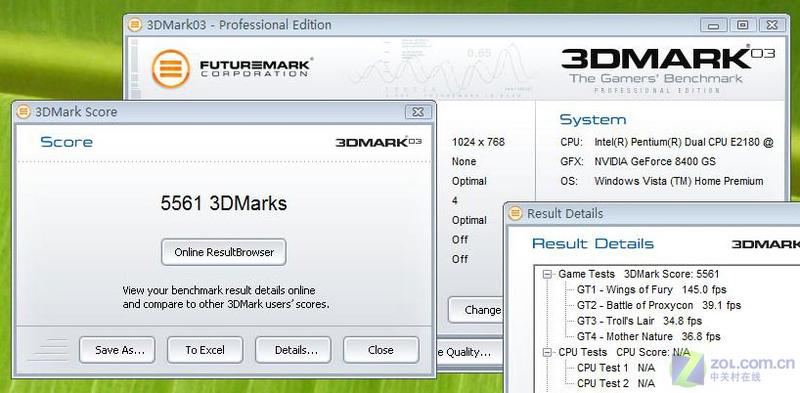
Task: Click the System heading in main window
Action: point(593,120)
